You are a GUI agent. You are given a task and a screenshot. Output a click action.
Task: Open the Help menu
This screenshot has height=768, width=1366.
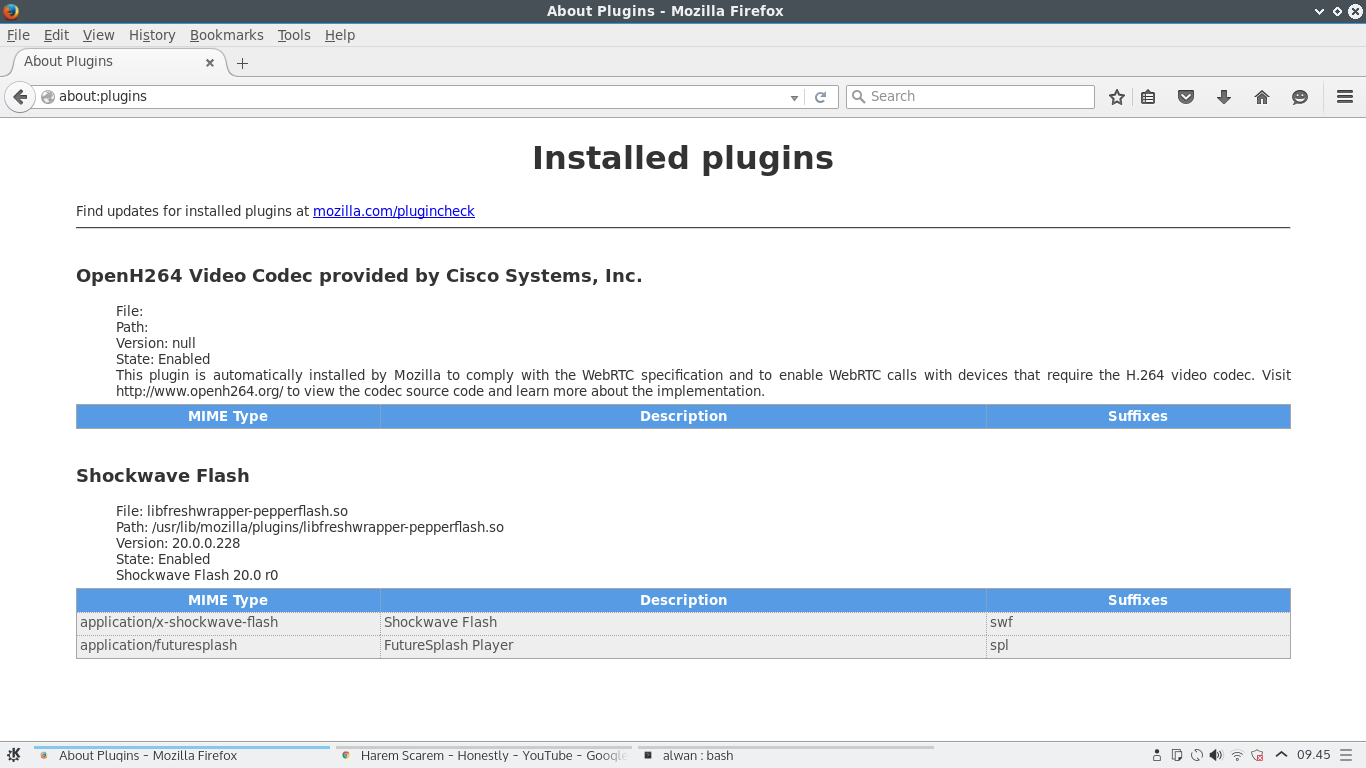click(340, 35)
